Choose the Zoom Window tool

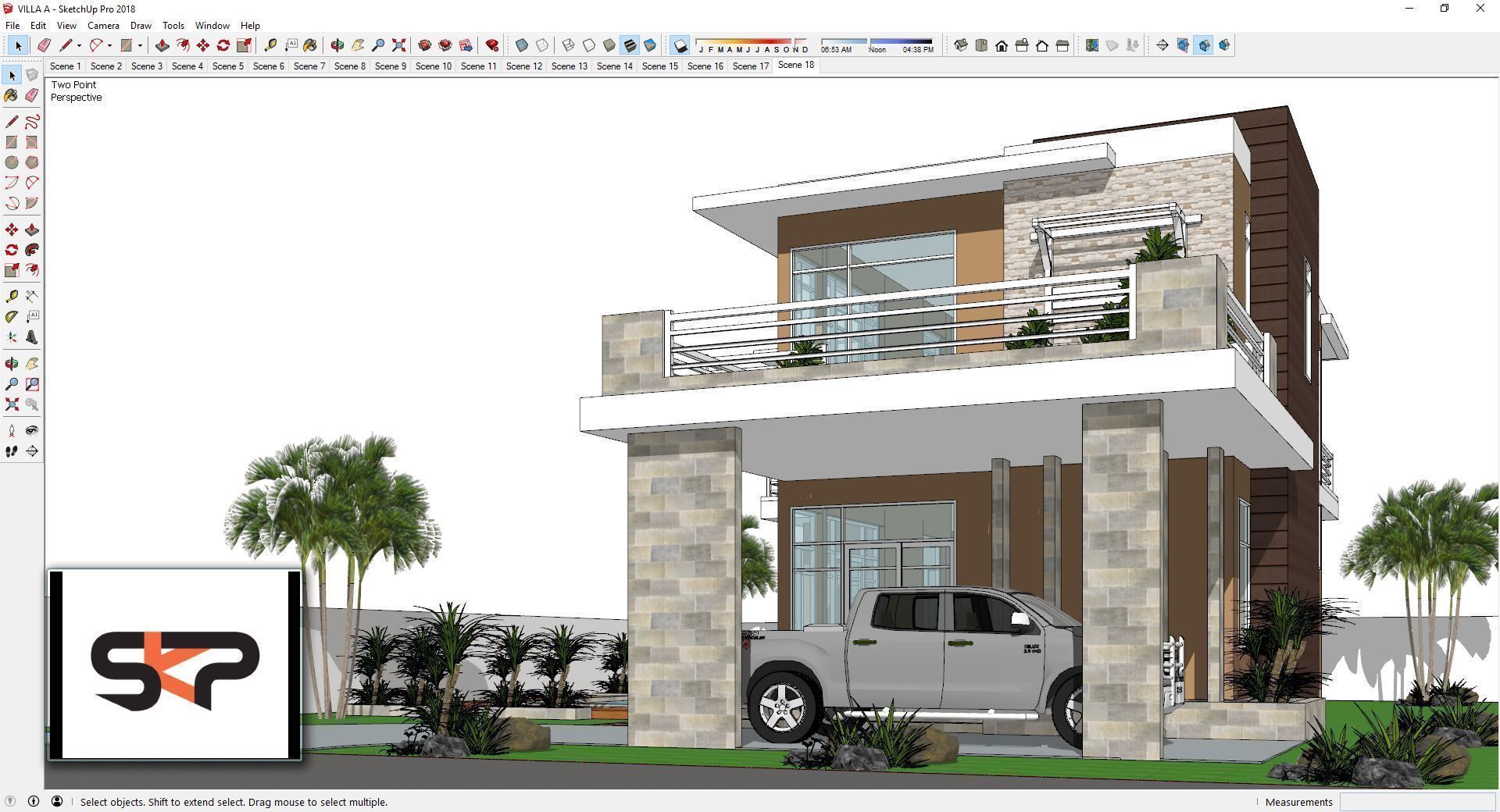pyautogui.click(x=32, y=384)
